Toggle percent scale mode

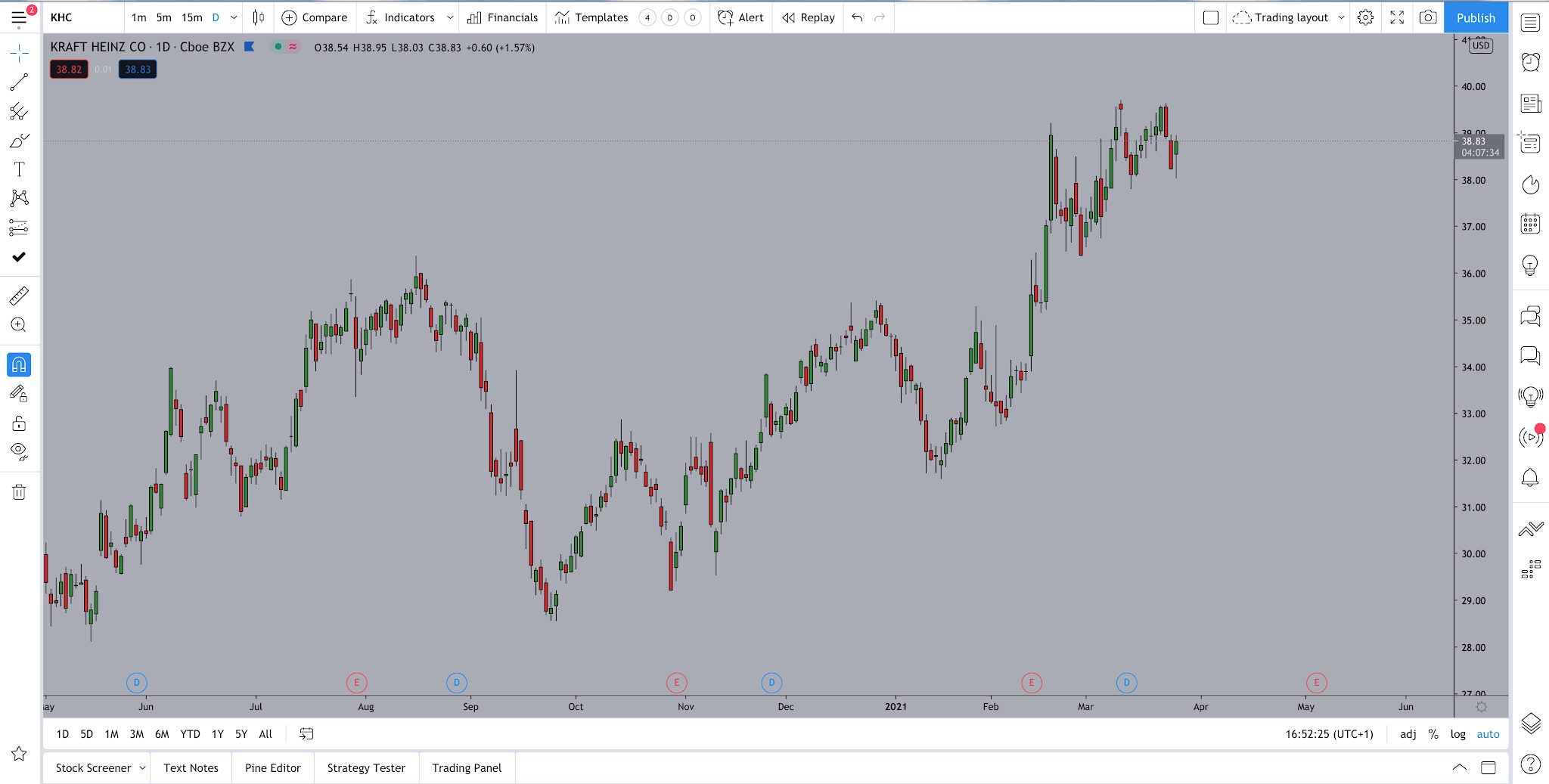(x=1433, y=734)
